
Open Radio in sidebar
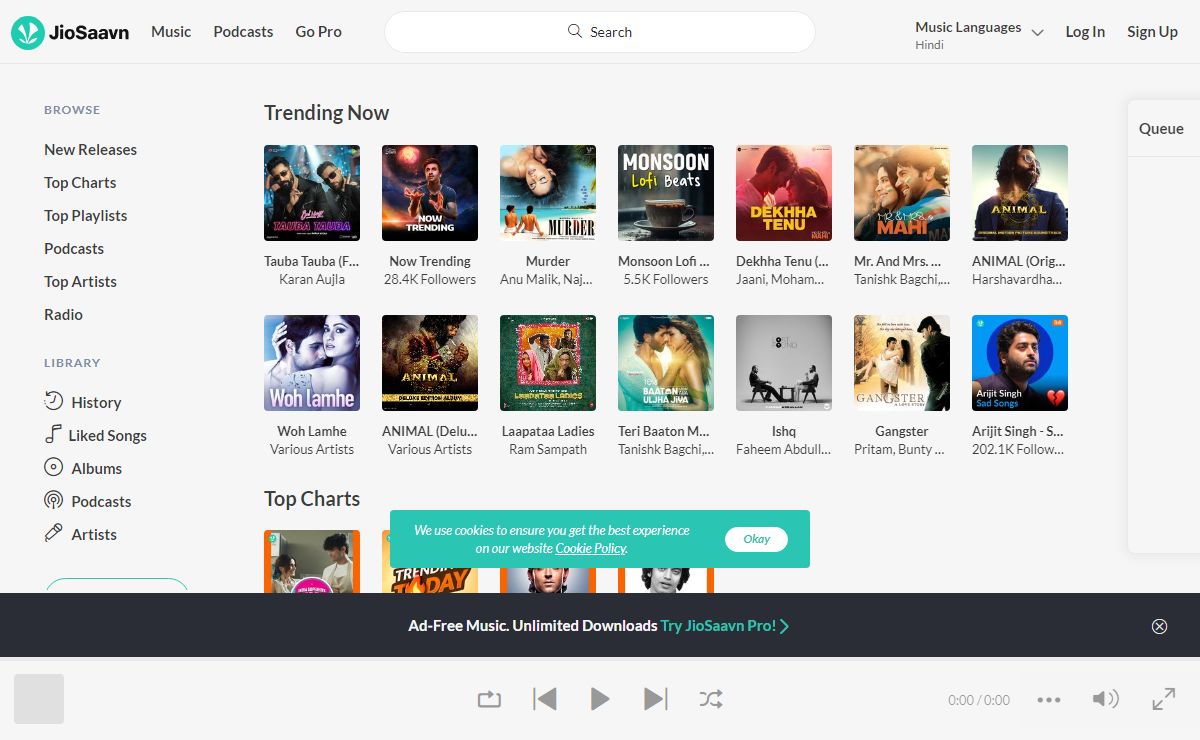click(63, 314)
